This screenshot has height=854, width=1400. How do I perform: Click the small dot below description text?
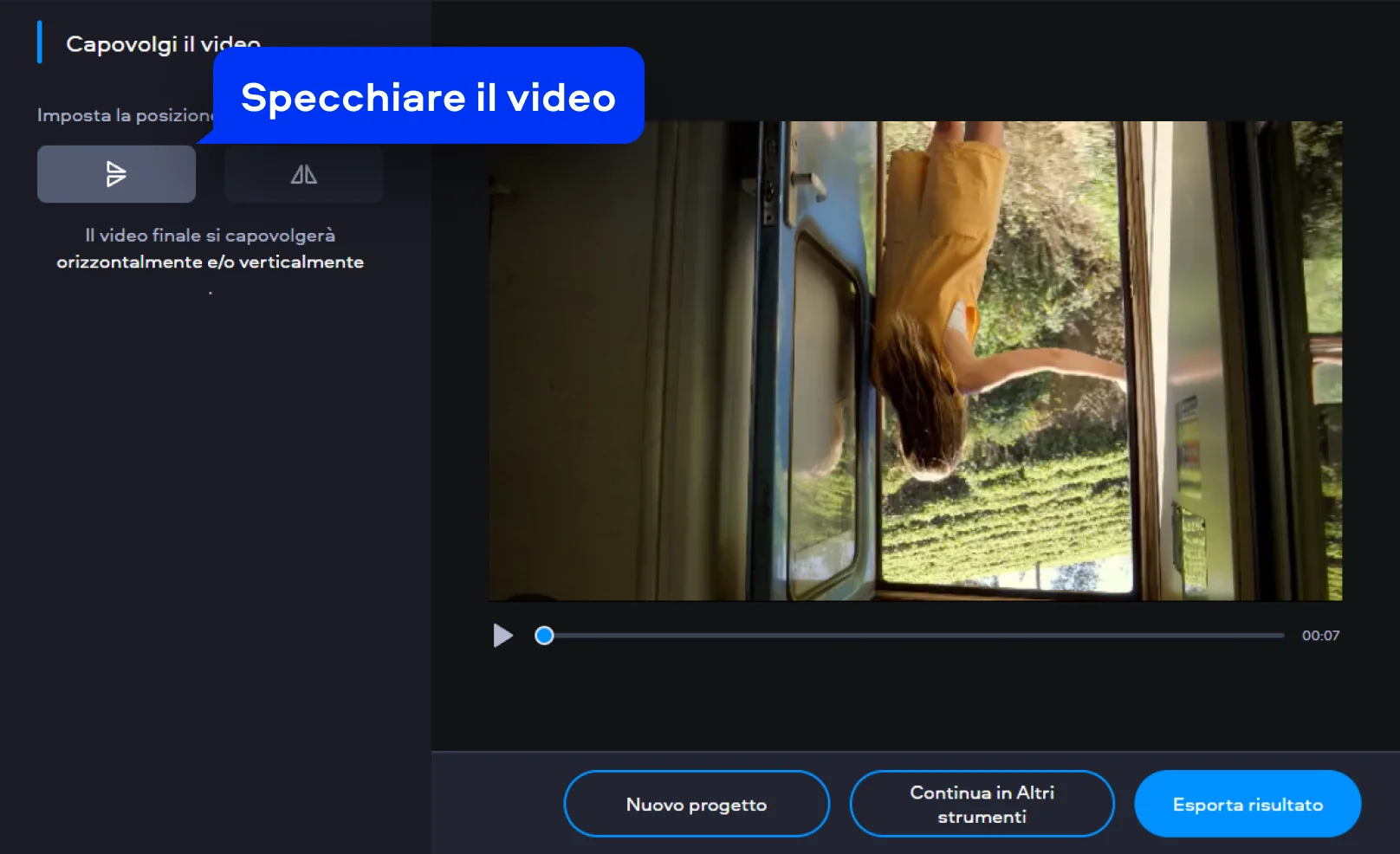coord(210,294)
